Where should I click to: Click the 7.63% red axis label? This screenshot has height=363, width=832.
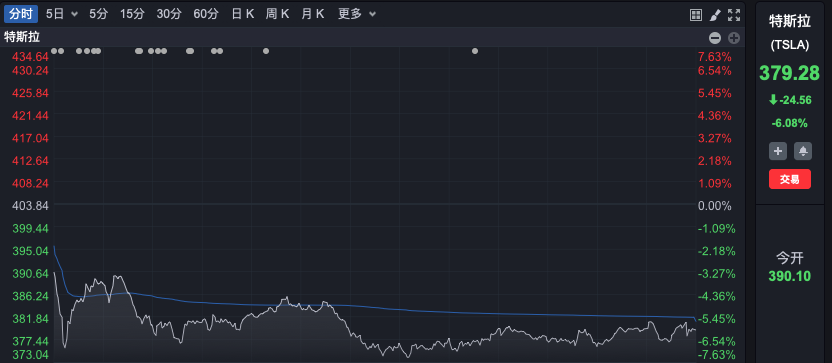pos(714,57)
